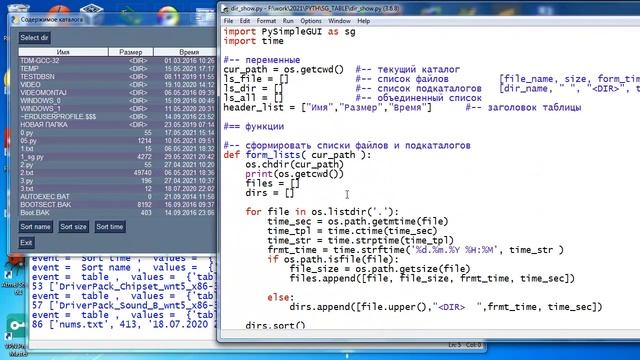Click the 'event = Sort name' shell line
Image resolution: width=640 pixels, height=360 pixels.
coord(123,268)
